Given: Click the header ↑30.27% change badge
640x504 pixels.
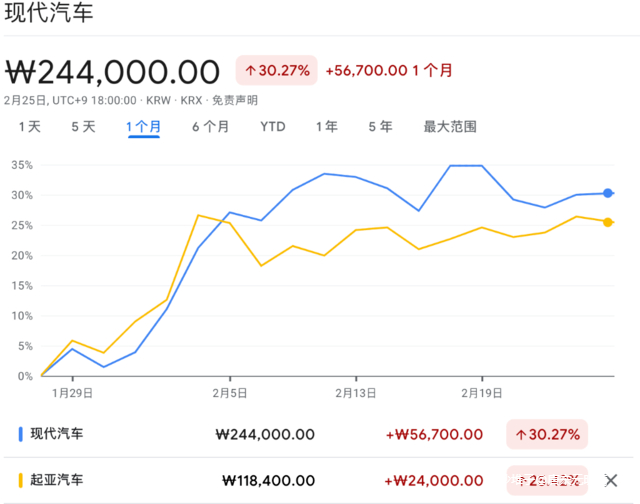Looking at the screenshot, I should 277,70.
